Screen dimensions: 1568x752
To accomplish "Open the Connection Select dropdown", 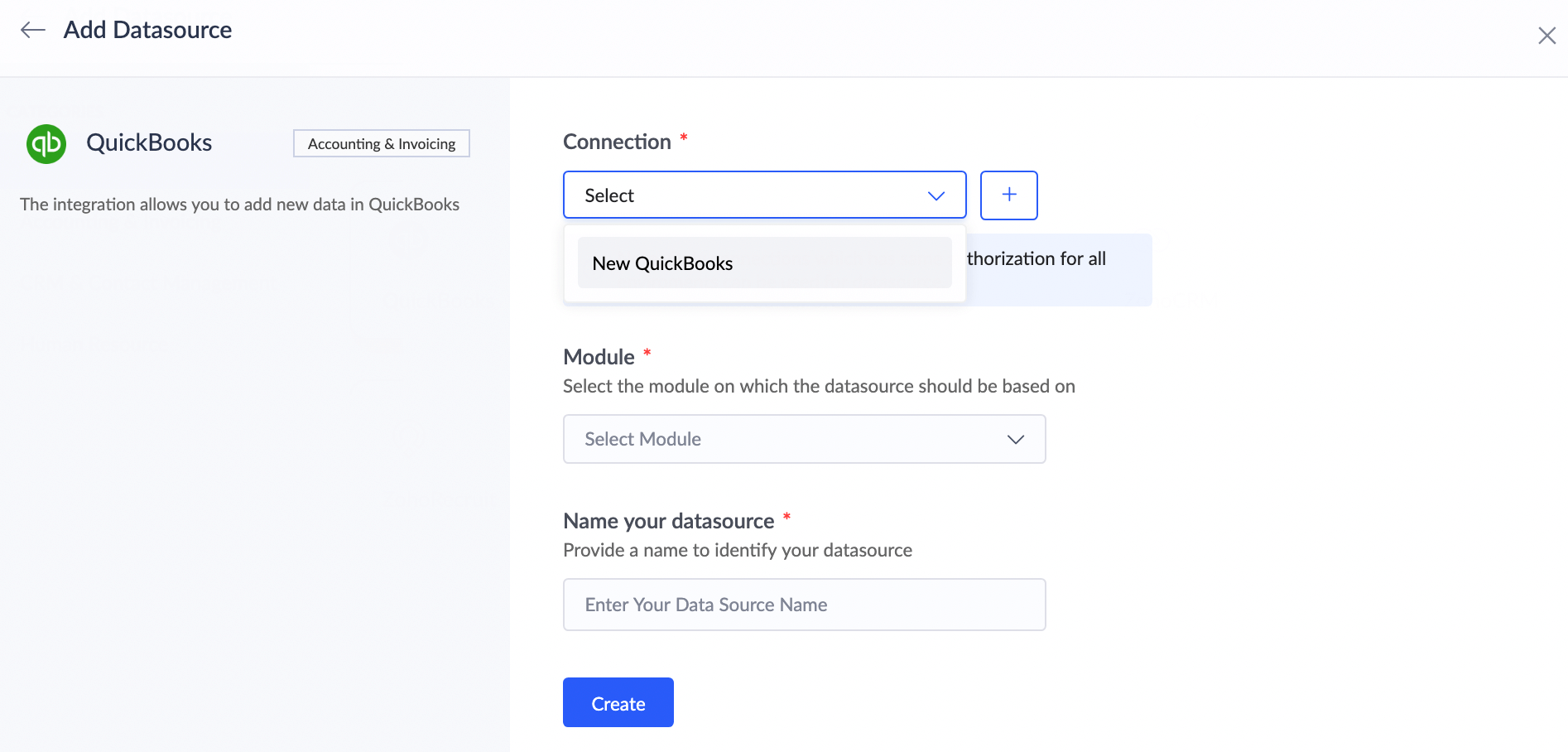I will (x=764, y=195).
